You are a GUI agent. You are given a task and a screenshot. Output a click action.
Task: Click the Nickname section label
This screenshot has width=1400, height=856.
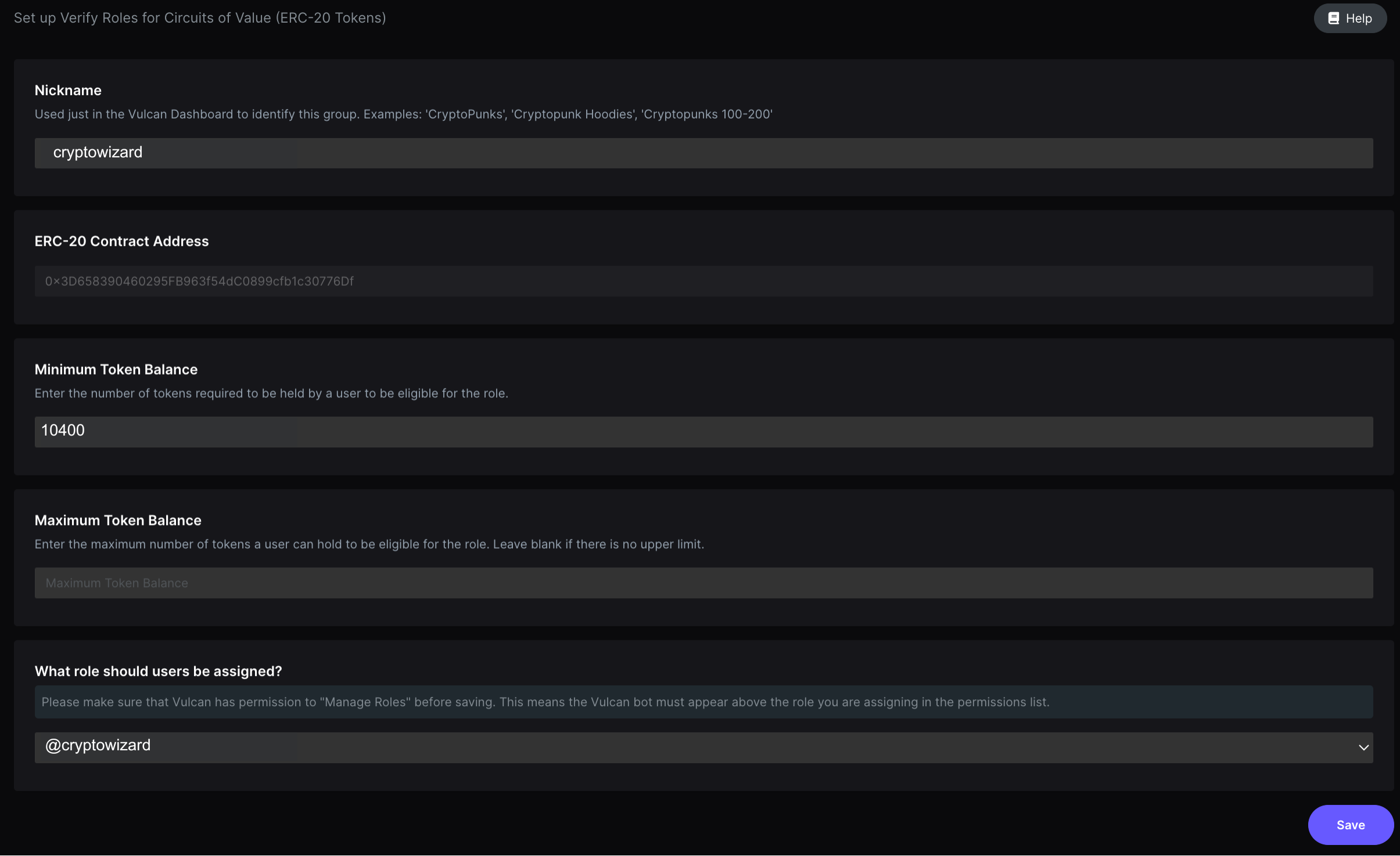[x=68, y=90]
